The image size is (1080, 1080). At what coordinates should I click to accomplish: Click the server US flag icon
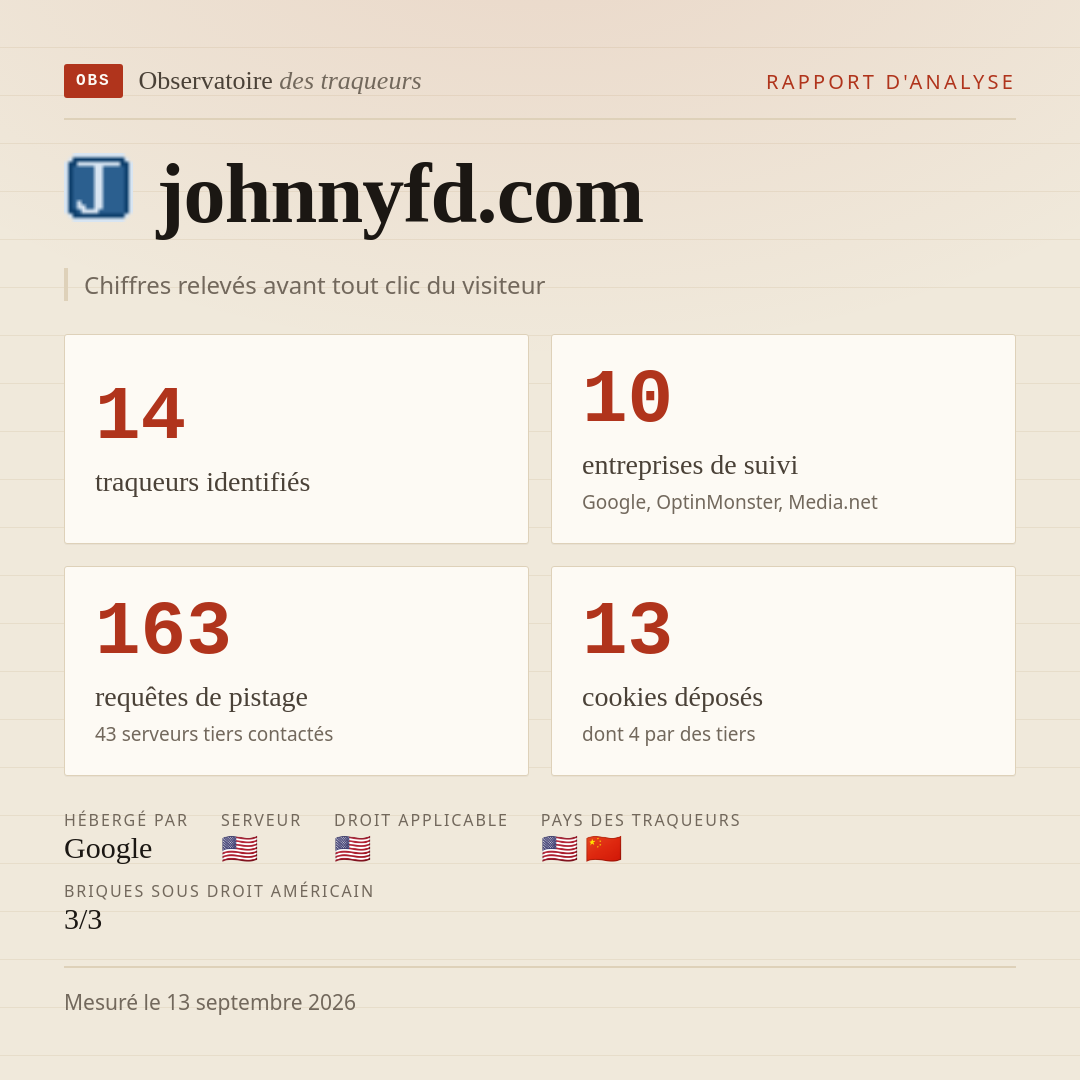240,849
